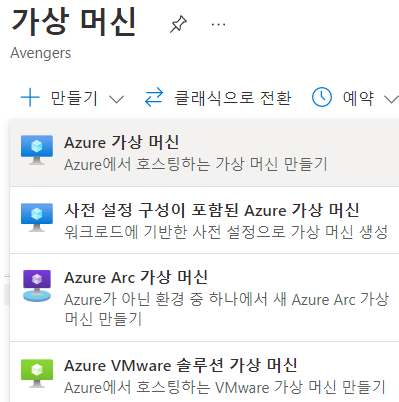This screenshot has height=402, width=399.
Task: Select Azure VMware 솔루션 가상 머신 entry
Action: [x=204, y=372]
